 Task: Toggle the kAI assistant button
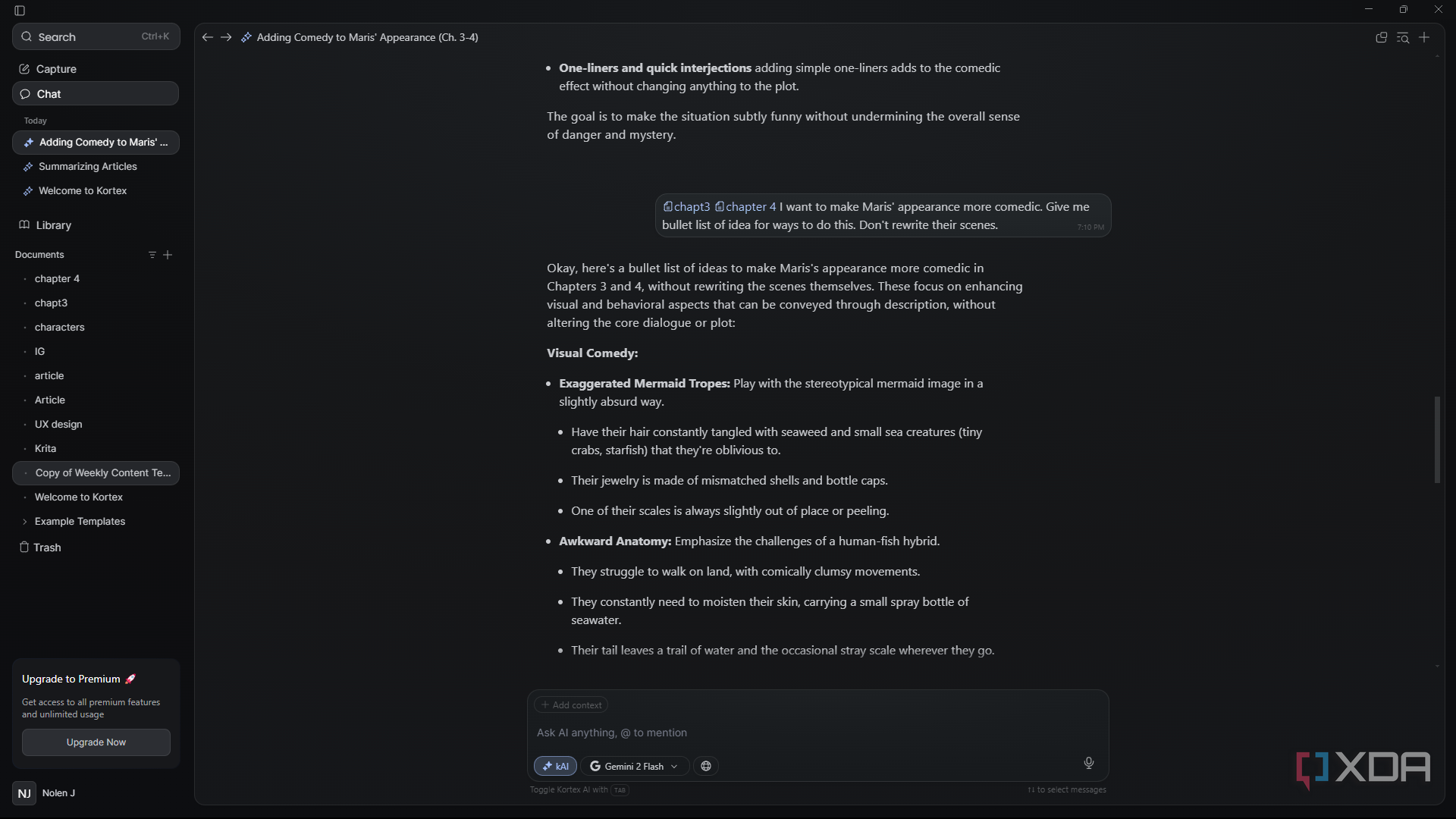[x=556, y=766]
